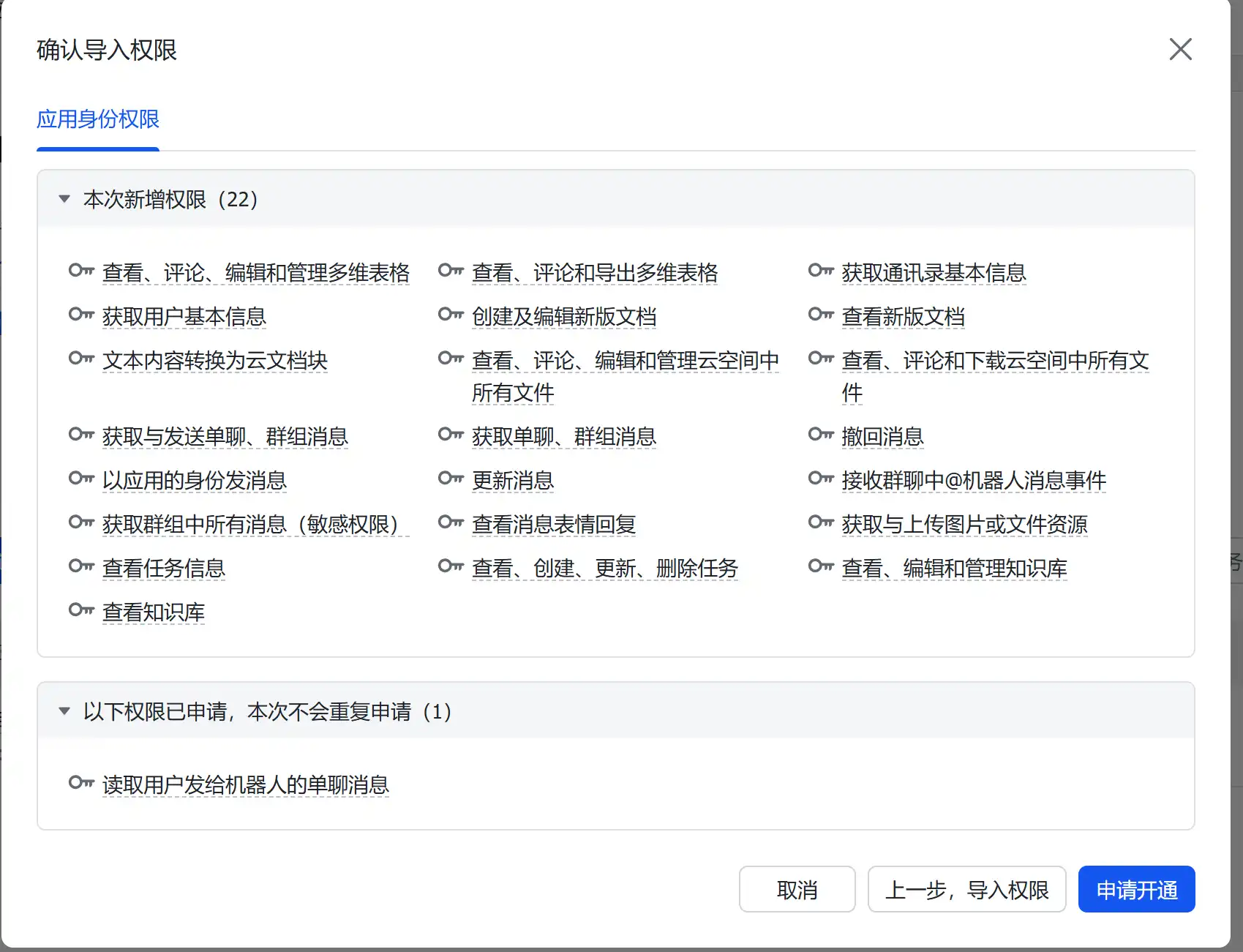Click 上一步，导入权限 to go back
This screenshot has height=952, width=1243.
(x=966, y=889)
